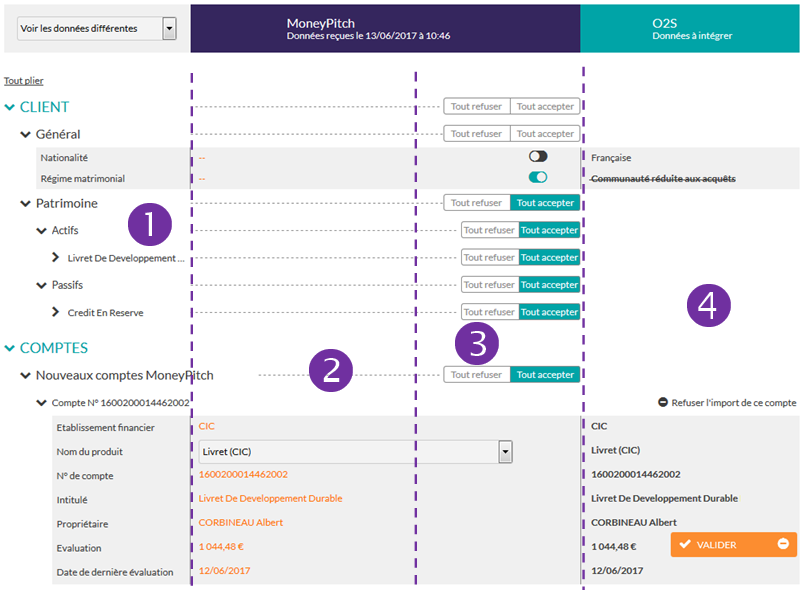
Task: Toggle the Nationalité switch on
Action: point(538,157)
